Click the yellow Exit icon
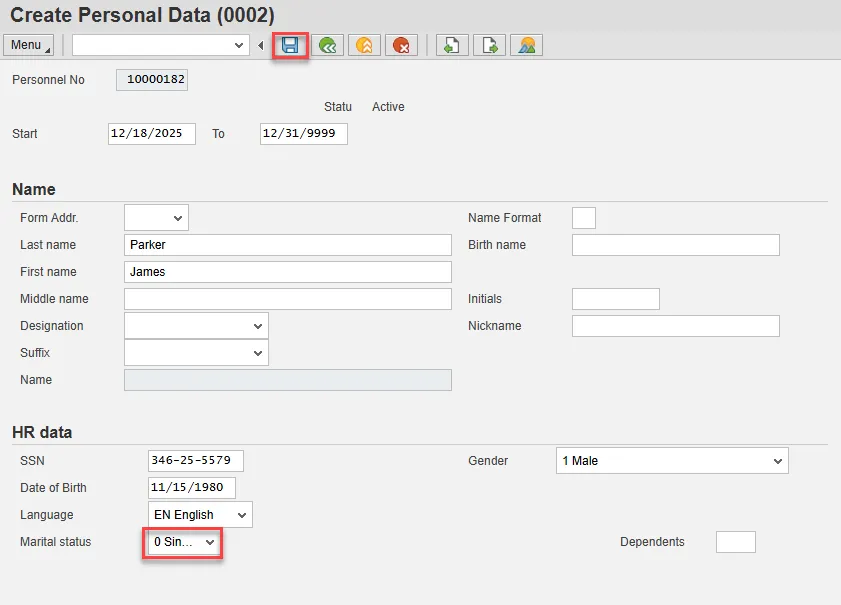This screenshot has height=605, width=841. (364, 45)
